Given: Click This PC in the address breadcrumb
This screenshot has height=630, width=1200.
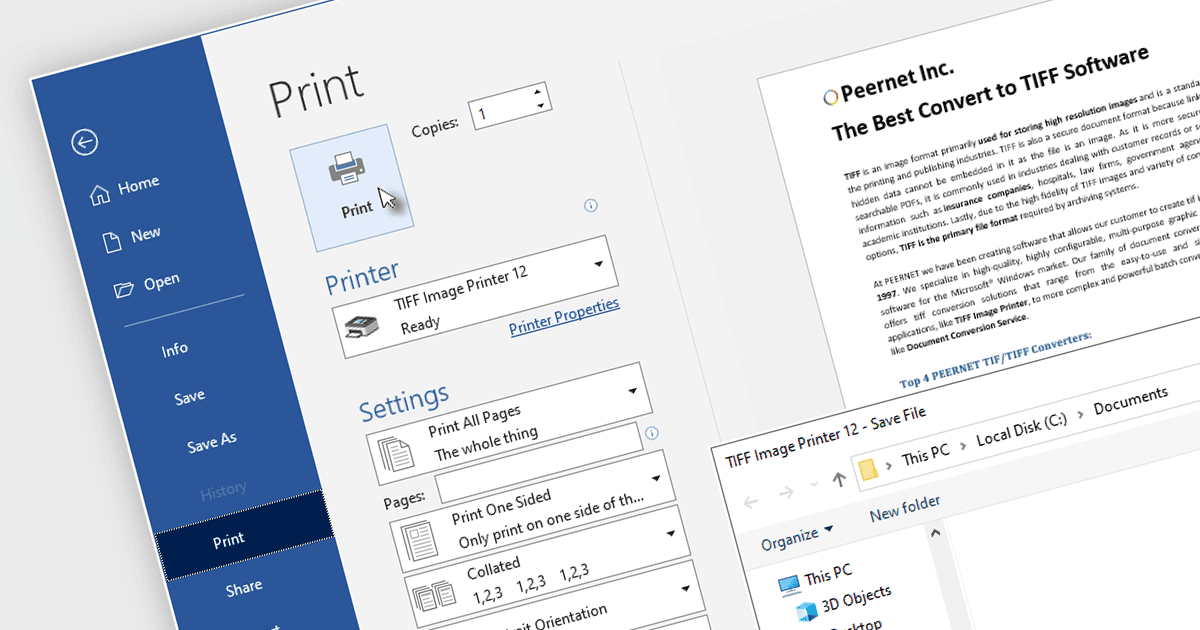Looking at the screenshot, I should click(x=925, y=454).
